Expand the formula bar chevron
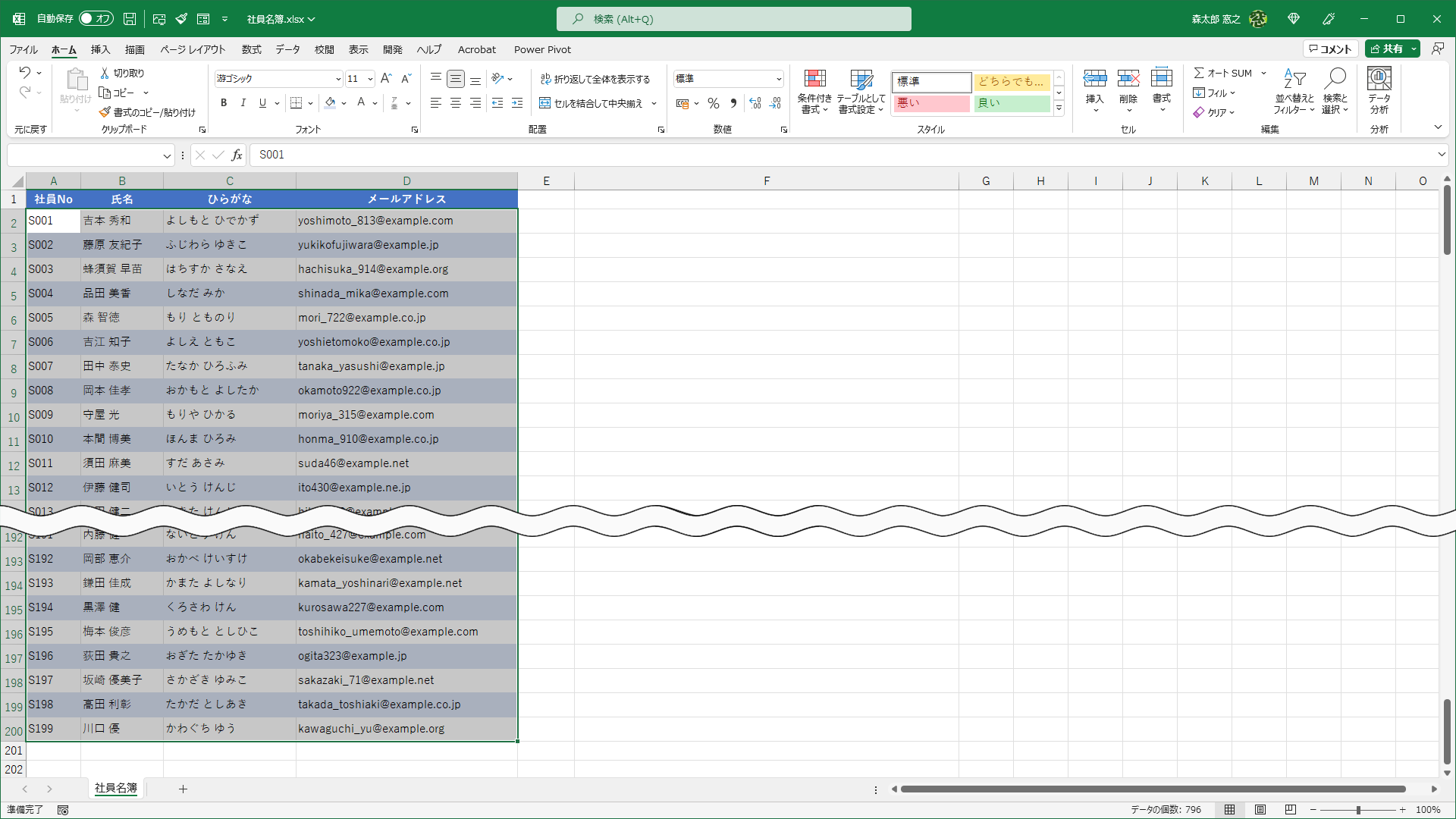1456x819 pixels. tap(1442, 155)
